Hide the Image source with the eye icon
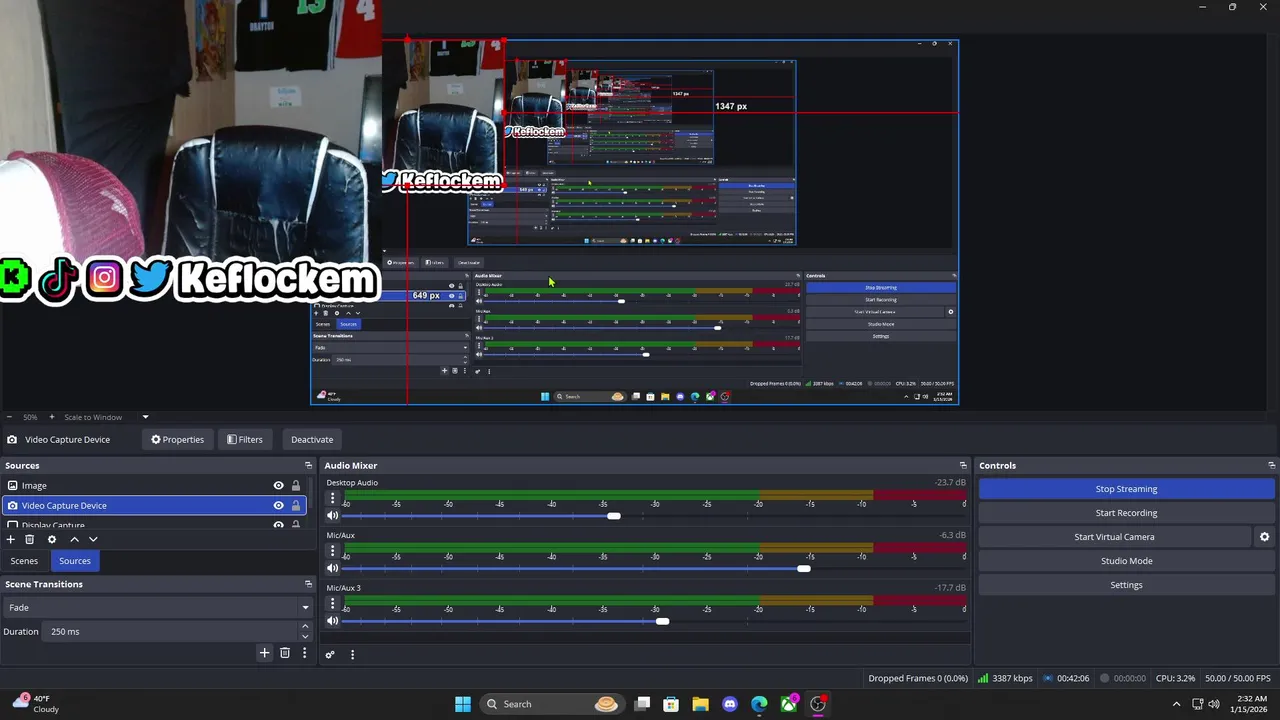This screenshot has width=1280, height=720. [279, 486]
